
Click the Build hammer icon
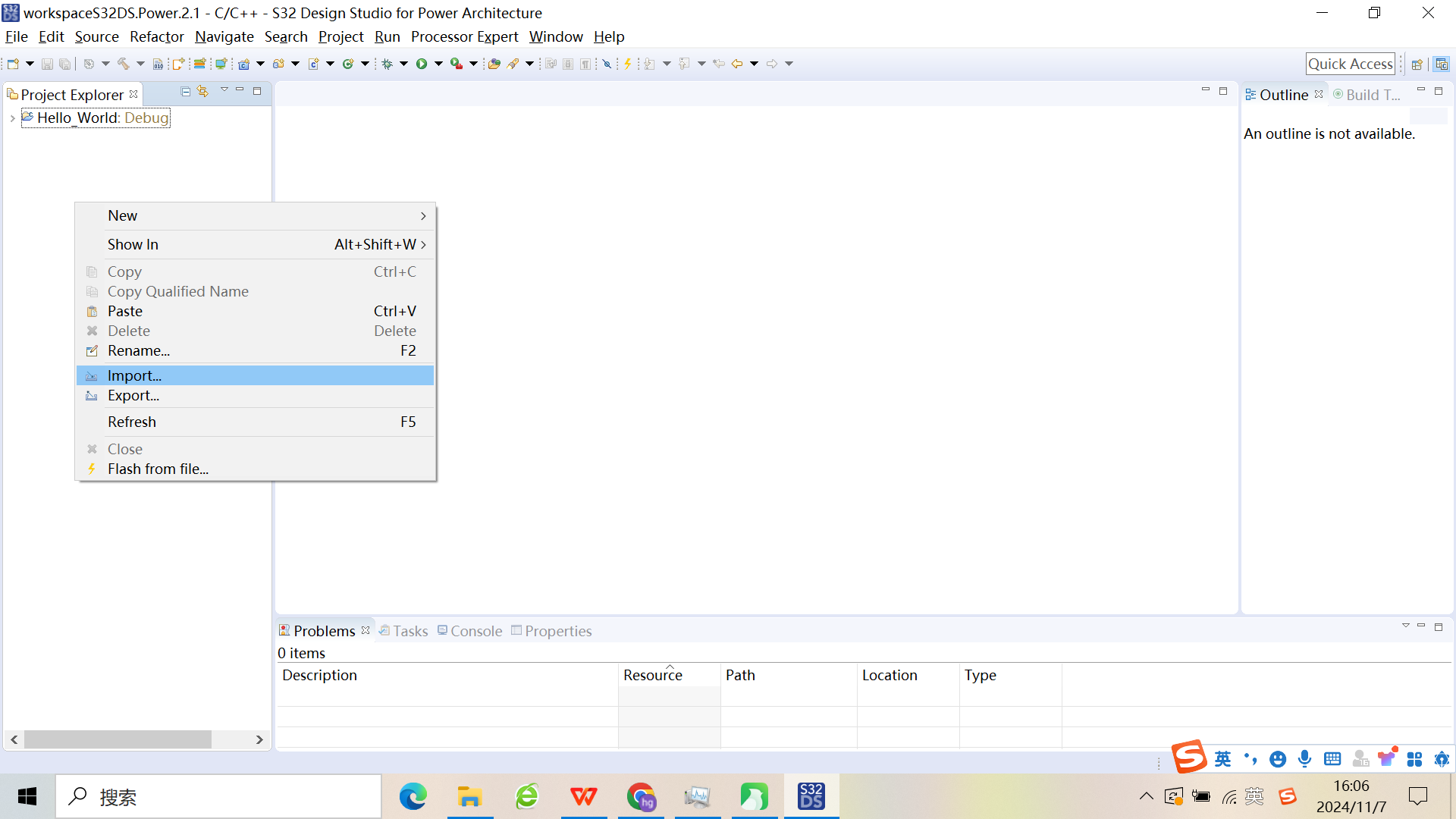[123, 64]
